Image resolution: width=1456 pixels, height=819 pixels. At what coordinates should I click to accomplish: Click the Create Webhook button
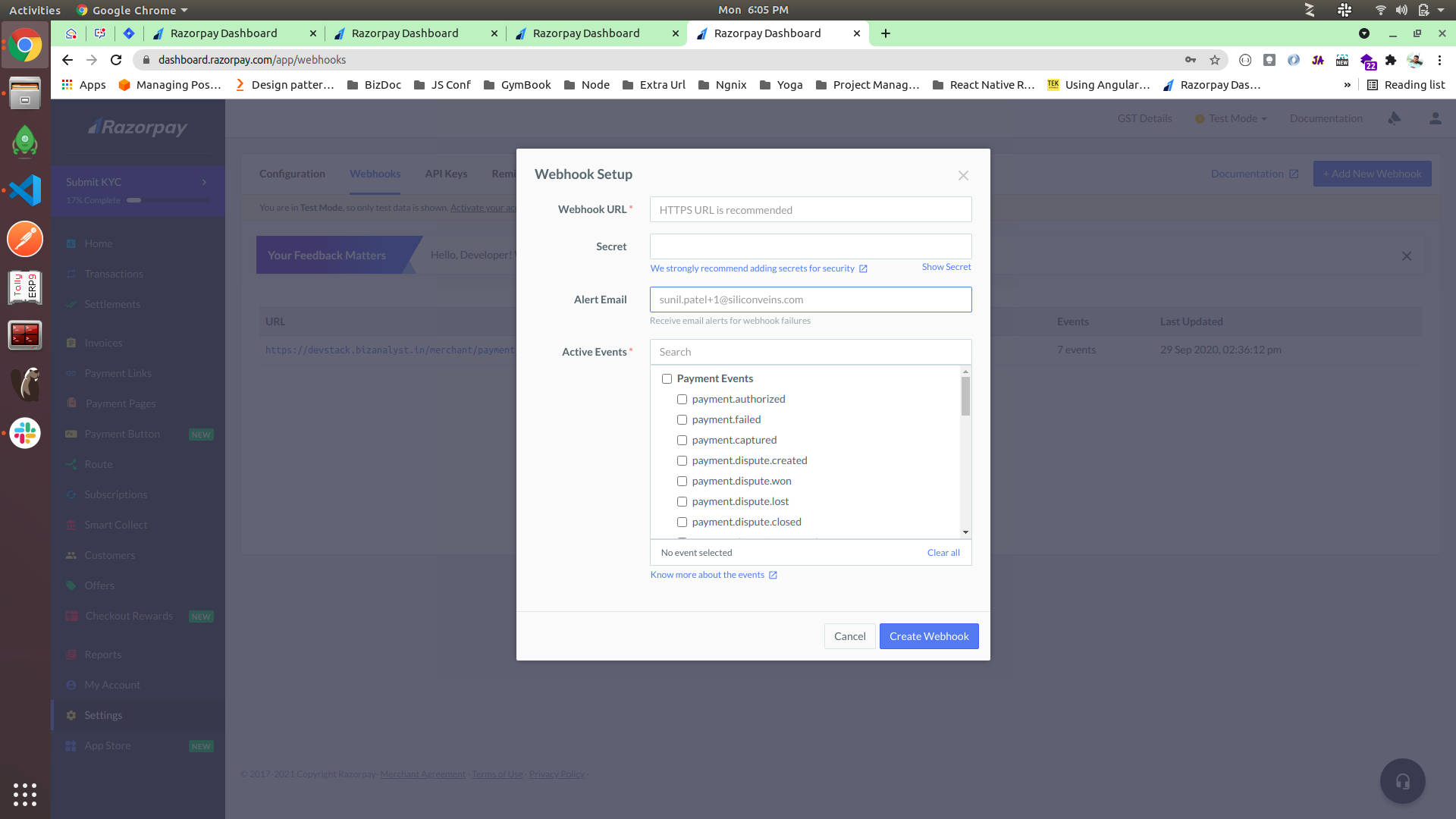(x=929, y=636)
